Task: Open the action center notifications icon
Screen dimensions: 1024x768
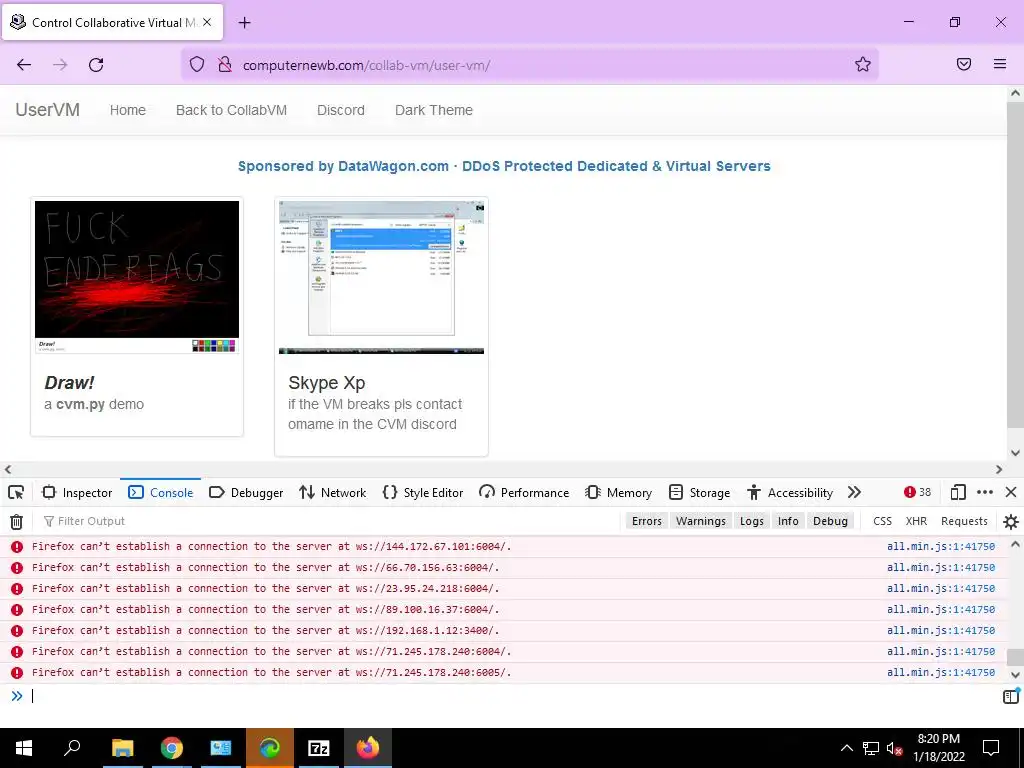Action: pos(991,748)
